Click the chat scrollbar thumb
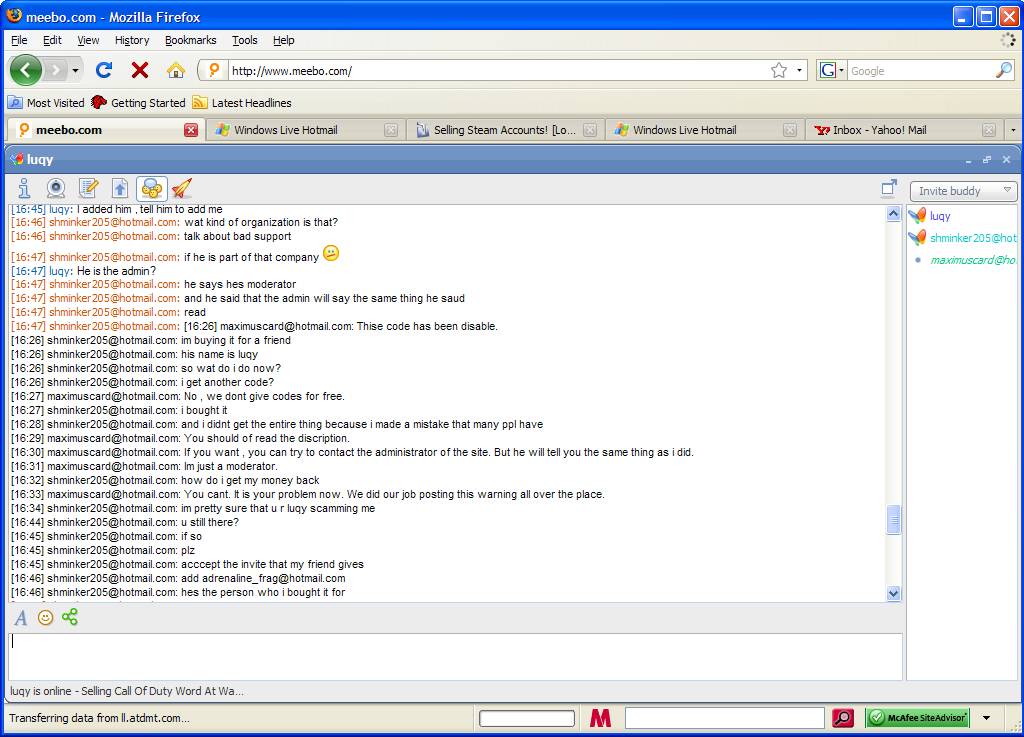This screenshot has height=737, width=1024. pos(893,520)
